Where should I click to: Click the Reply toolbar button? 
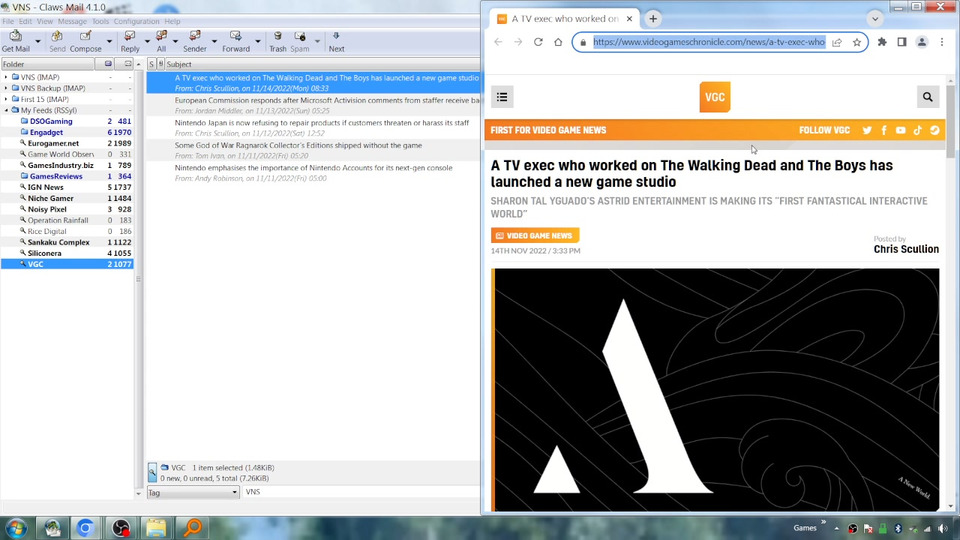tap(130, 42)
